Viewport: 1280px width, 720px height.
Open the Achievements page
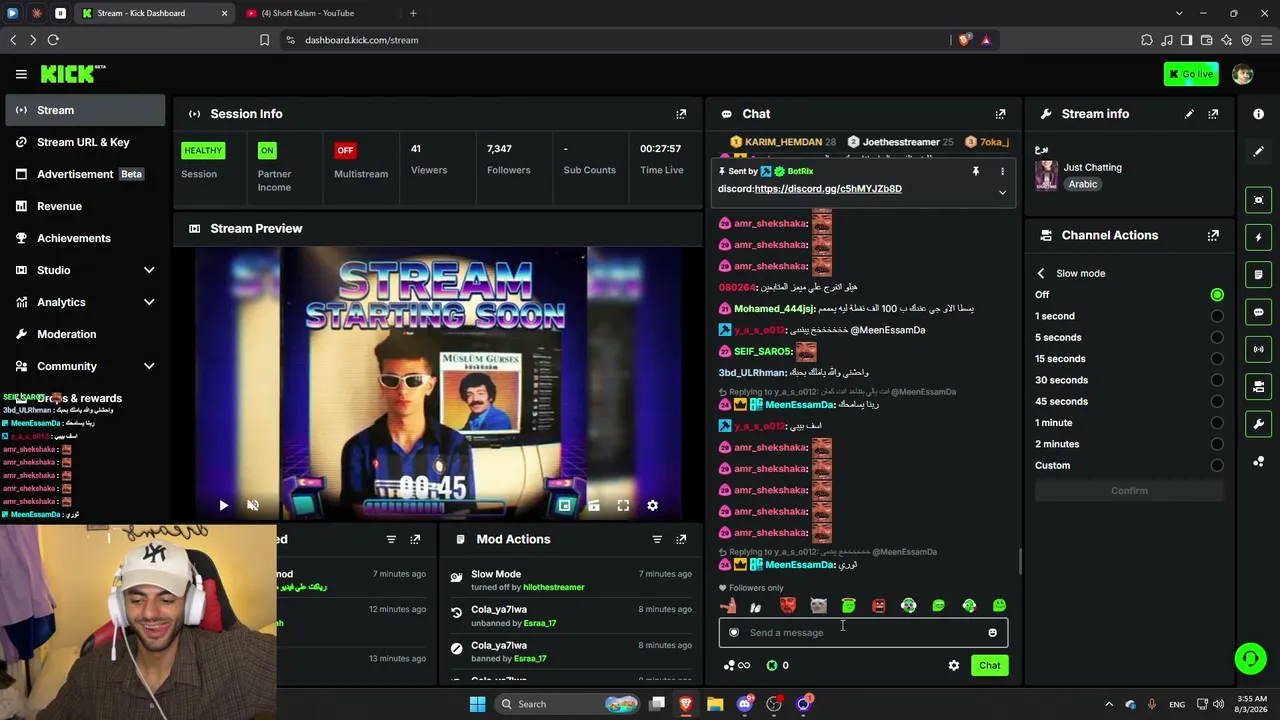(85, 238)
